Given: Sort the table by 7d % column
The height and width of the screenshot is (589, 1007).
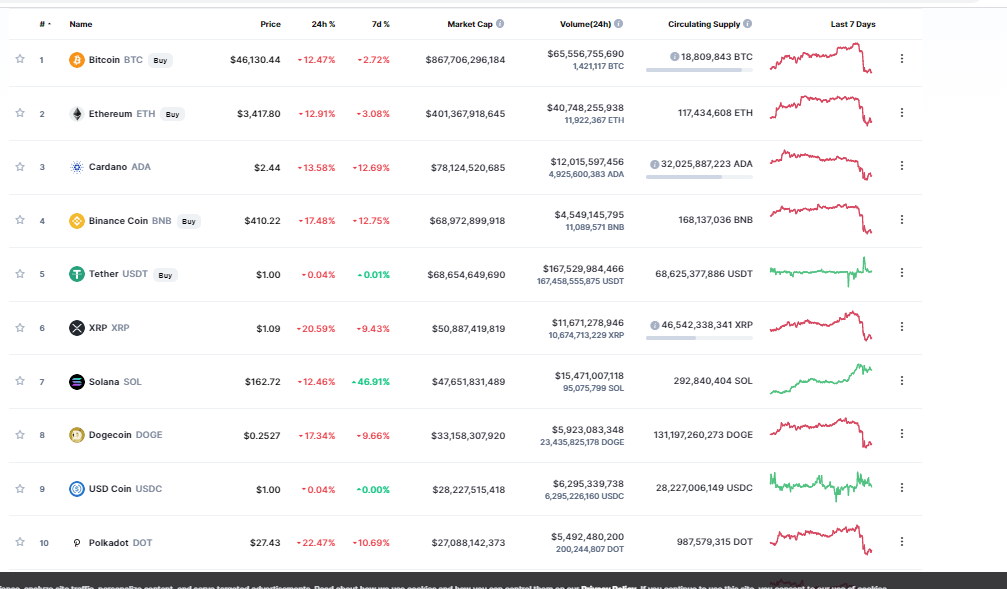Looking at the screenshot, I should click(x=381, y=24).
